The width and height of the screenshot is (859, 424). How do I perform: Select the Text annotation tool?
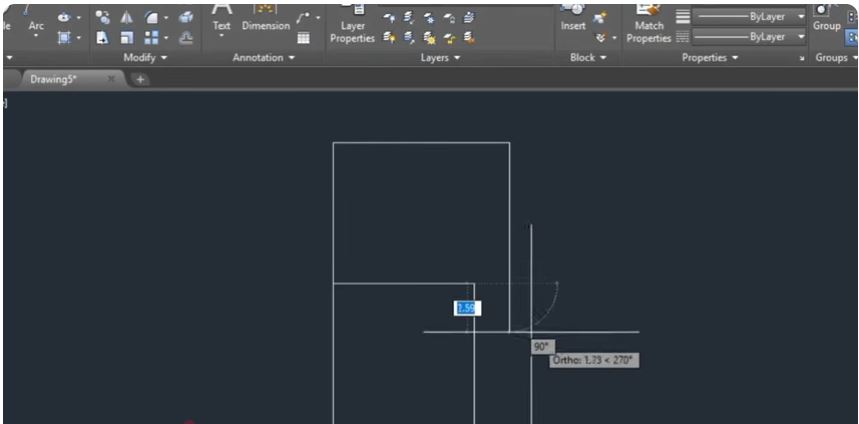(x=221, y=18)
